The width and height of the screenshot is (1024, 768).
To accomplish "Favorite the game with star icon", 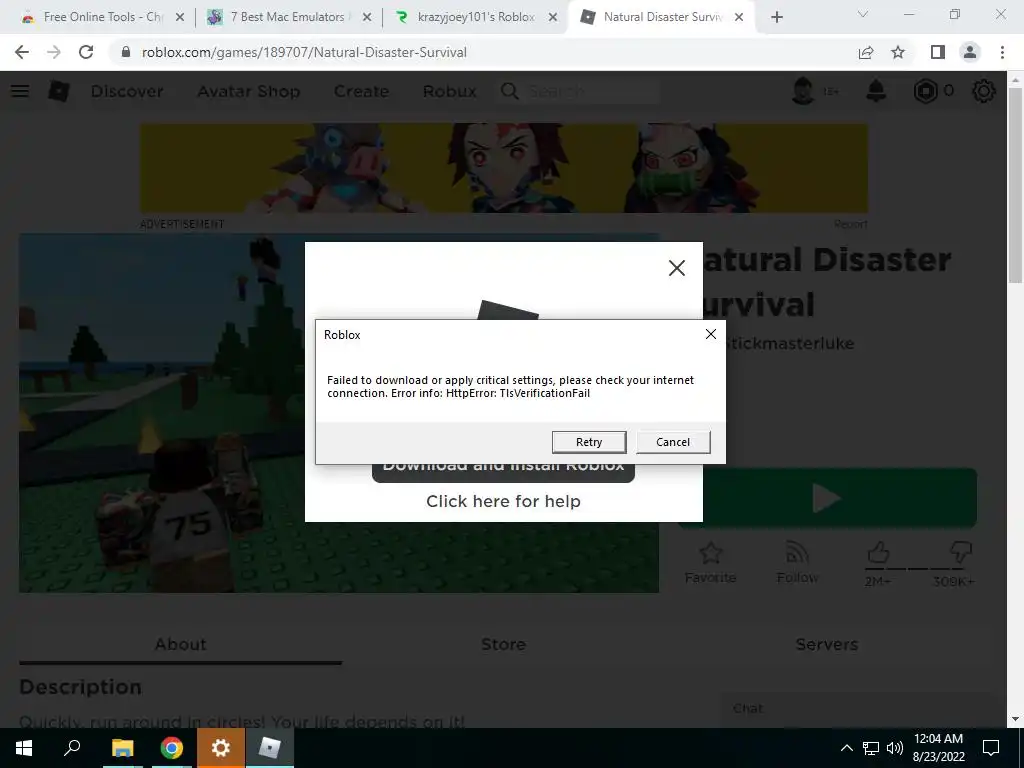I will tap(710, 553).
